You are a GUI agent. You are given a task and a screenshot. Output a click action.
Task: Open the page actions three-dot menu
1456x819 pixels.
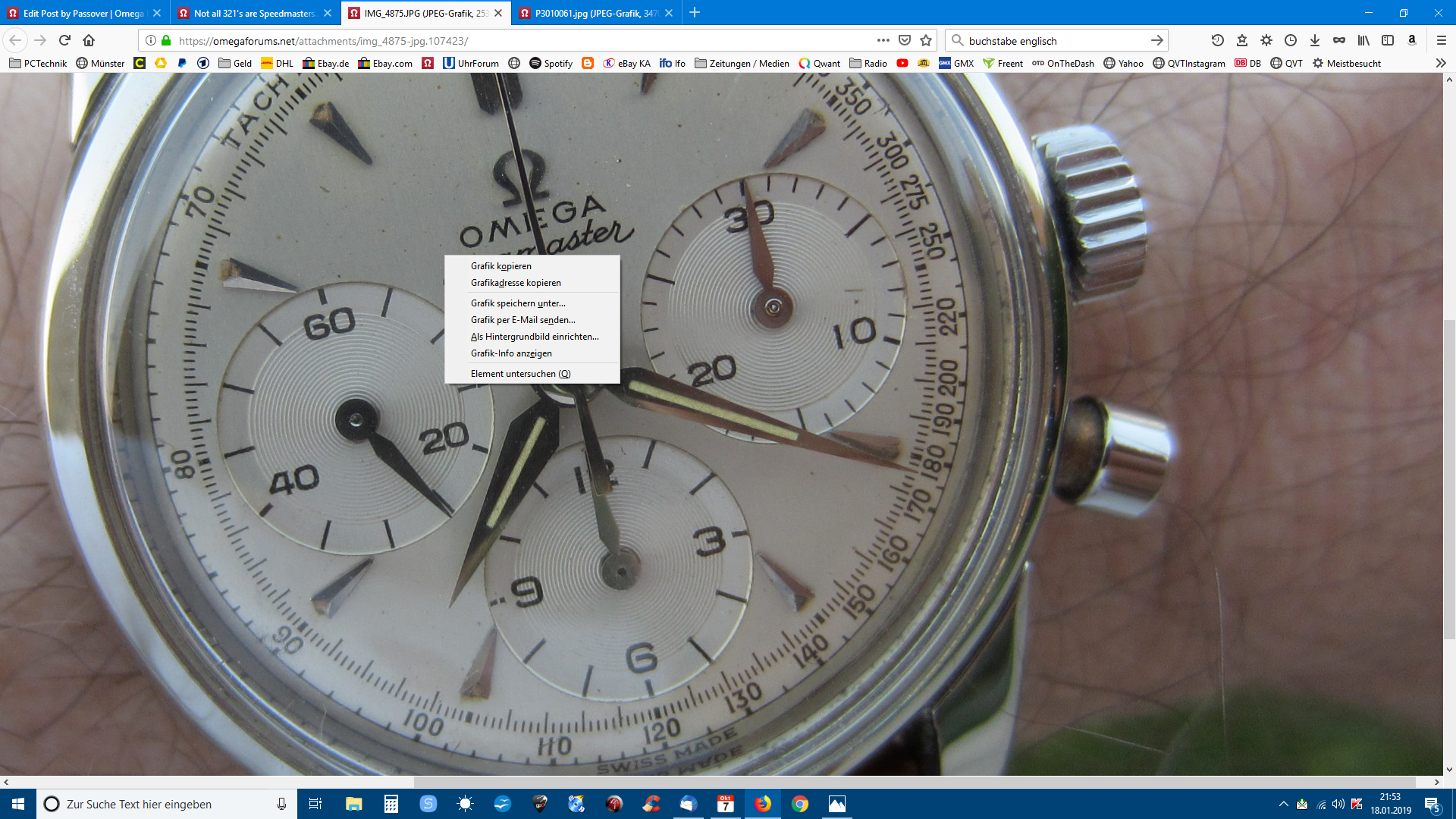883,40
